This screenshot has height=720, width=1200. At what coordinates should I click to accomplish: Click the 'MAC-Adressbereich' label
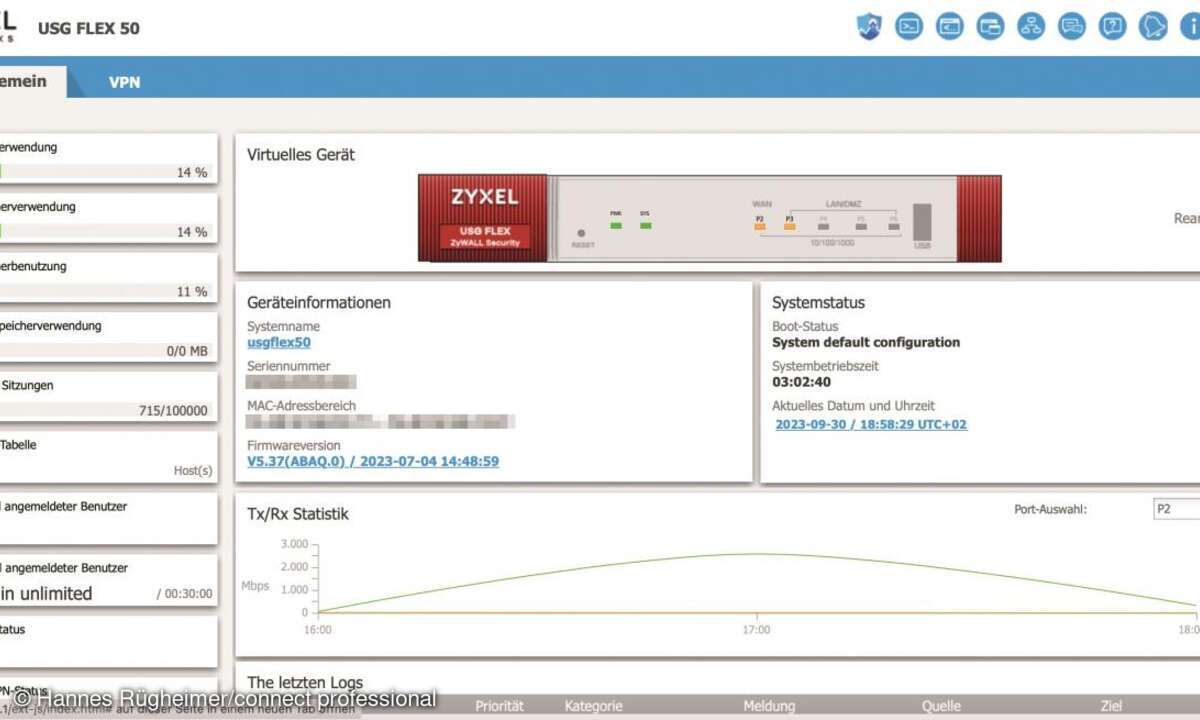301,406
